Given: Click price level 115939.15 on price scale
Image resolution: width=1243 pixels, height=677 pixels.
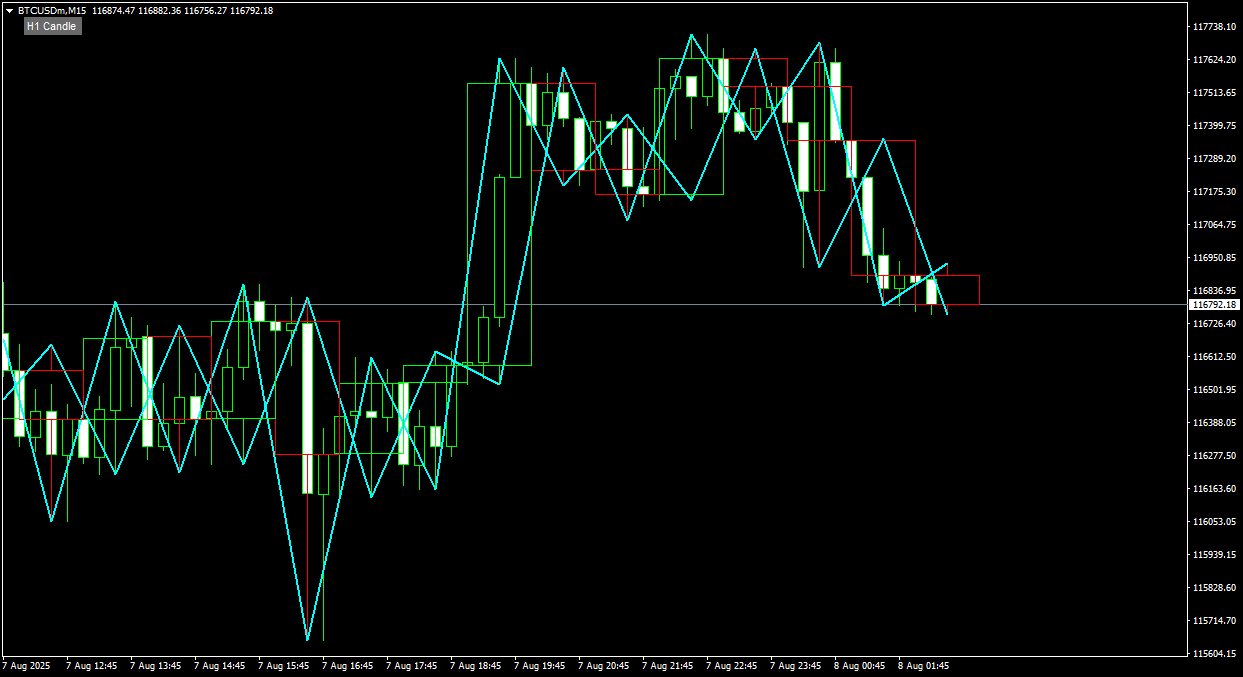Looking at the screenshot, I should pos(1213,555).
